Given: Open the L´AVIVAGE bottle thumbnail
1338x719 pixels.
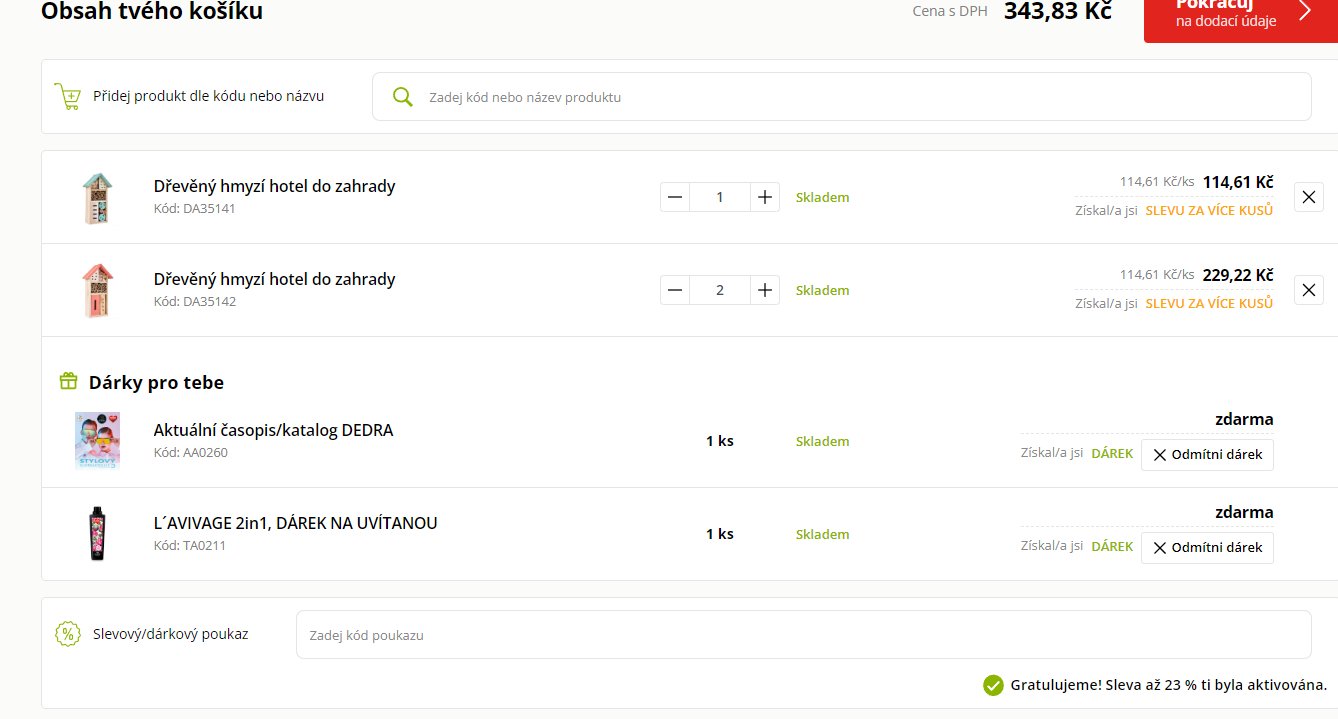Looking at the screenshot, I should [x=97, y=533].
